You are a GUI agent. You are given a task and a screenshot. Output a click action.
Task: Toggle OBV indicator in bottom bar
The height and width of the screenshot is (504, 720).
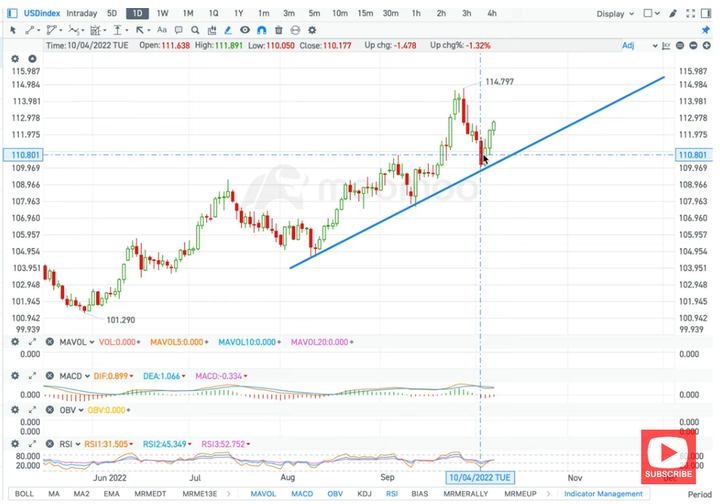(335, 494)
